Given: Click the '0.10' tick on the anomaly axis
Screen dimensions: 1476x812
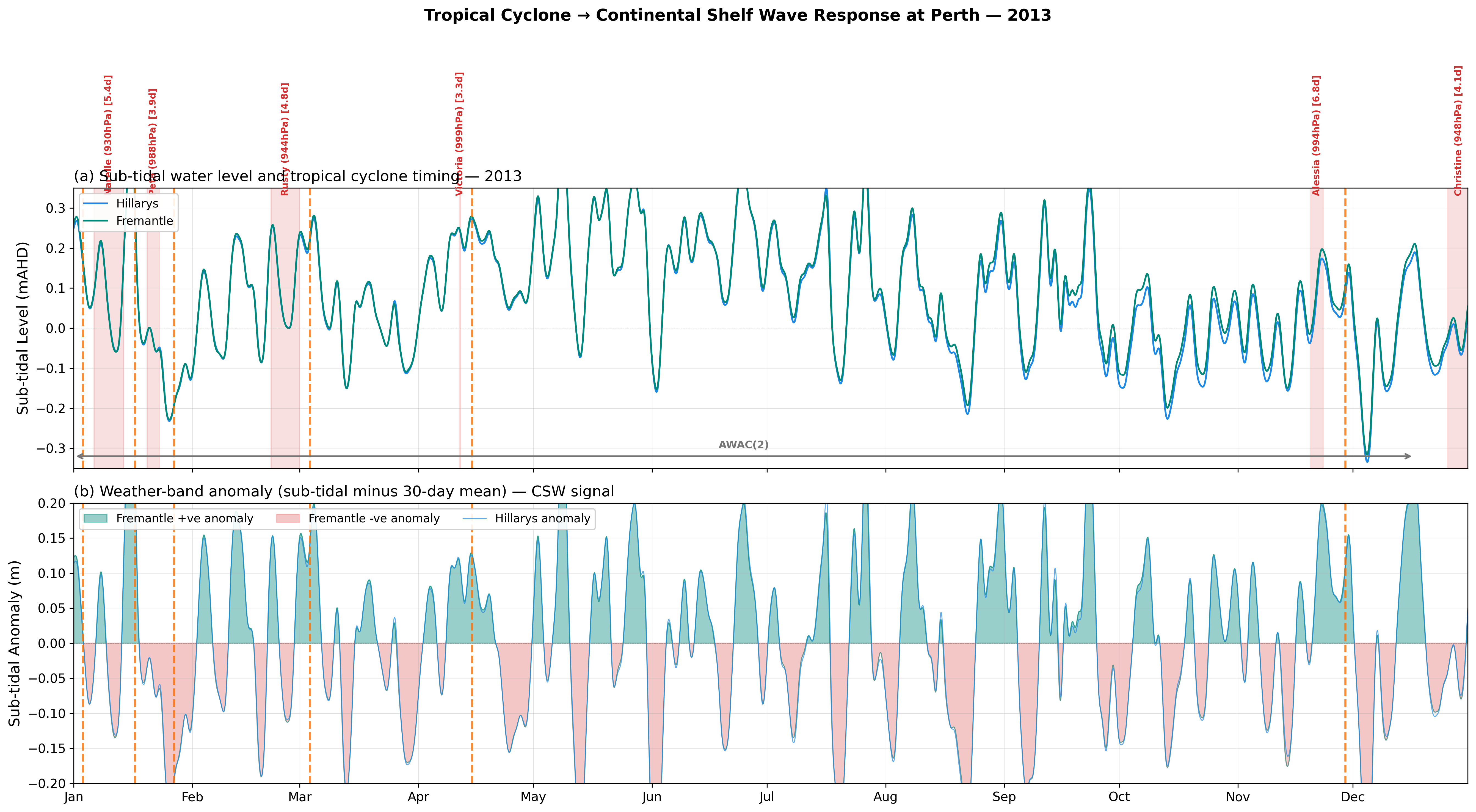Looking at the screenshot, I should (52, 573).
